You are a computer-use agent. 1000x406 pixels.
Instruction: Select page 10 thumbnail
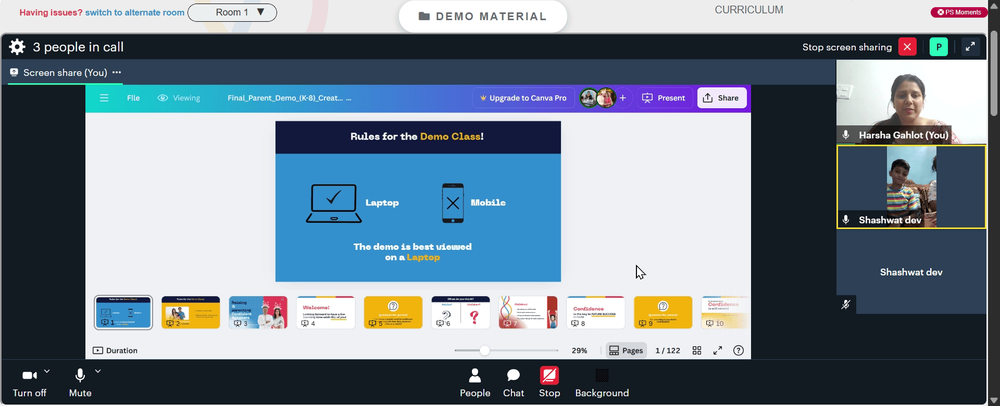pos(726,312)
